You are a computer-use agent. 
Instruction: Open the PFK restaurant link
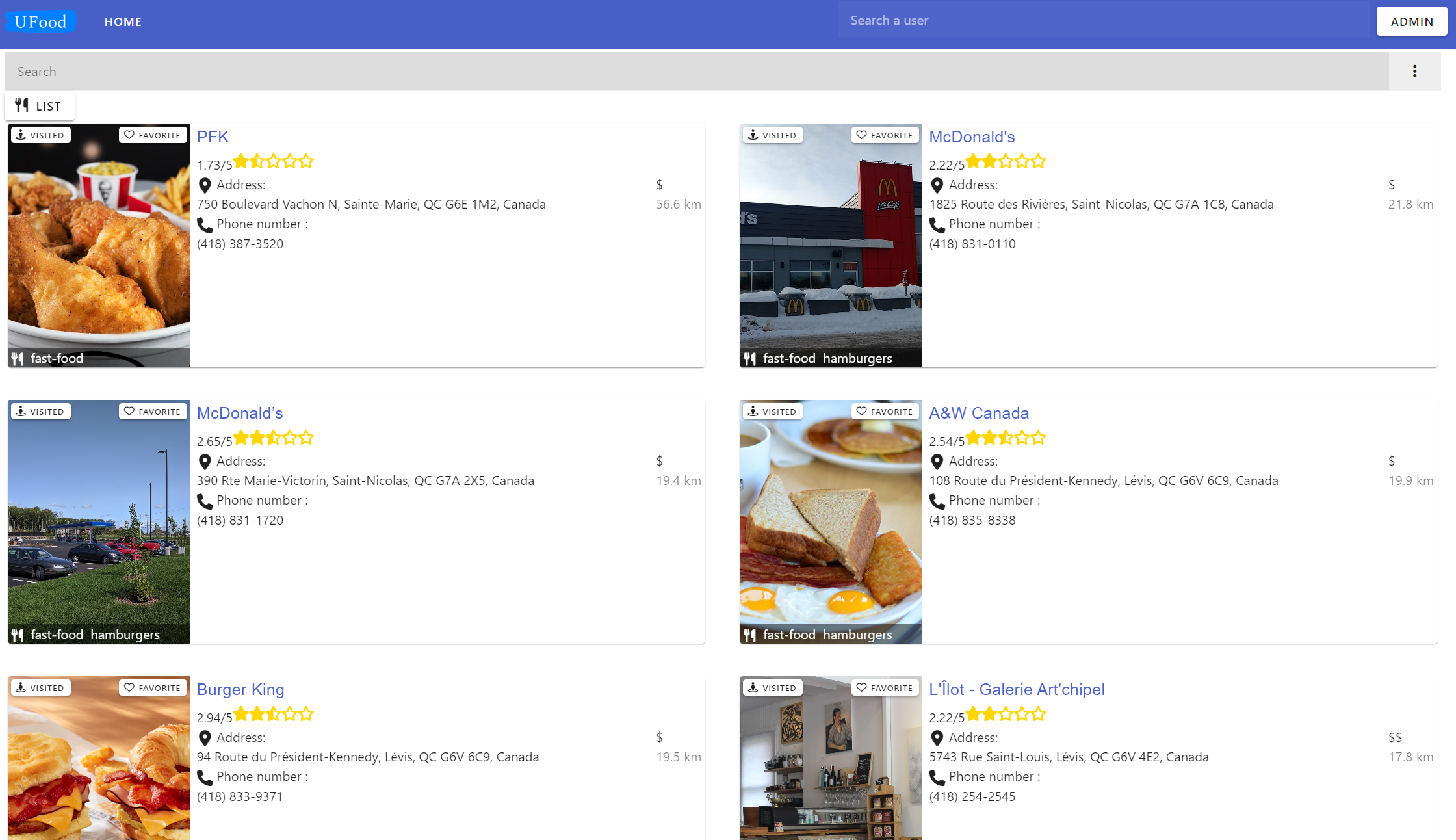tap(213, 137)
